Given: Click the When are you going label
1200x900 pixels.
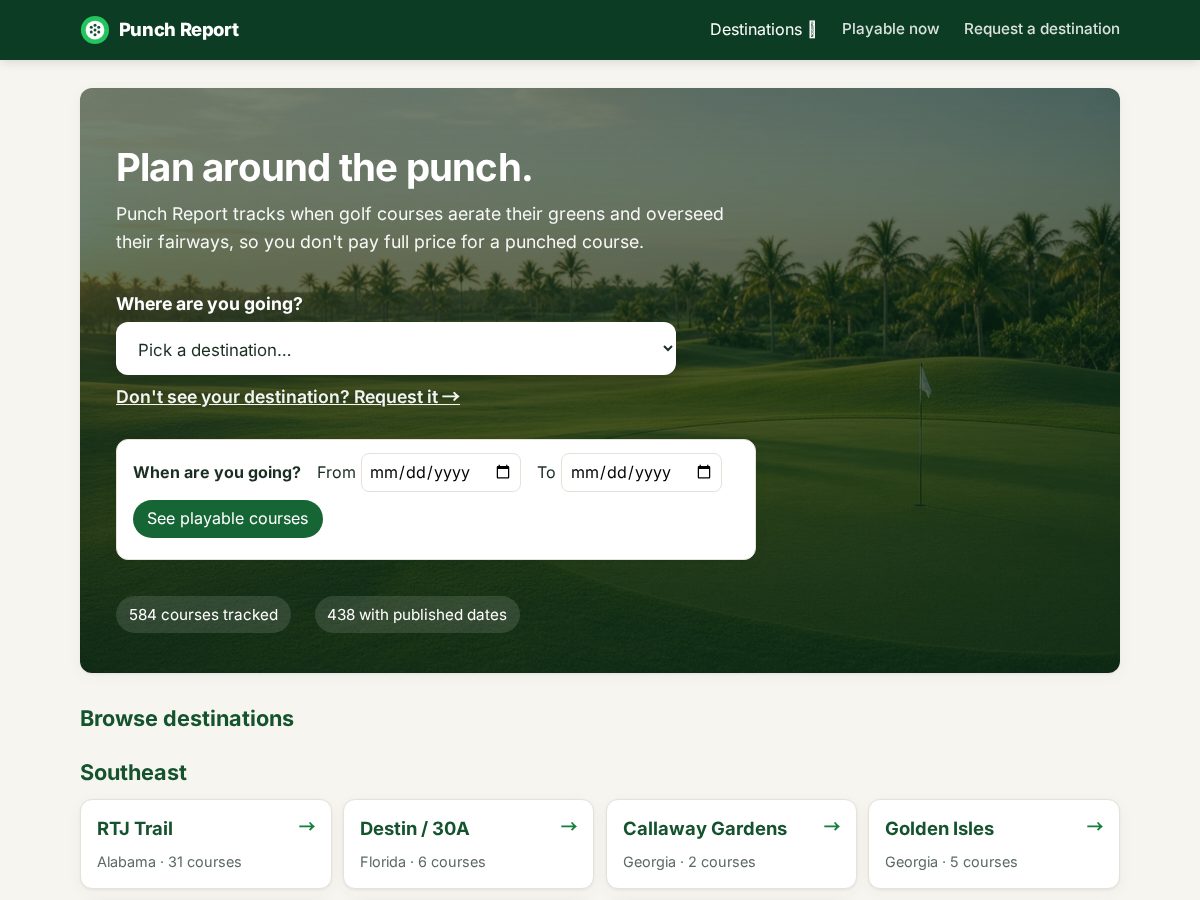Looking at the screenshot, I should pos(217,472).
